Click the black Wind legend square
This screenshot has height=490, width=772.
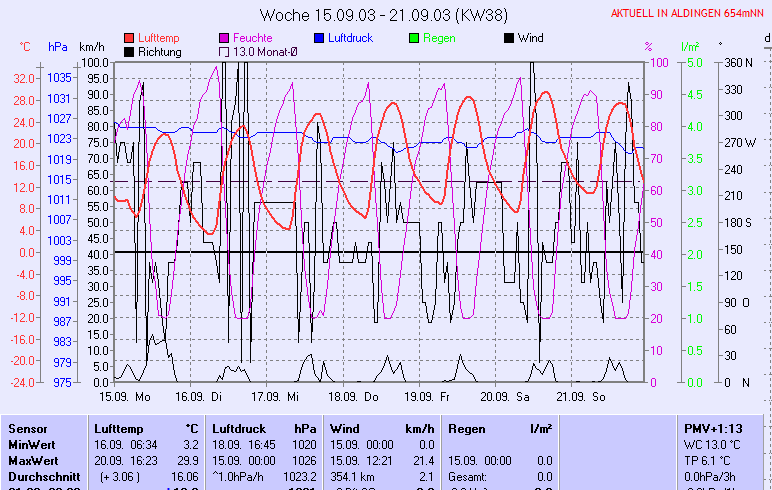pyautogui.click(x=509, y=38)
